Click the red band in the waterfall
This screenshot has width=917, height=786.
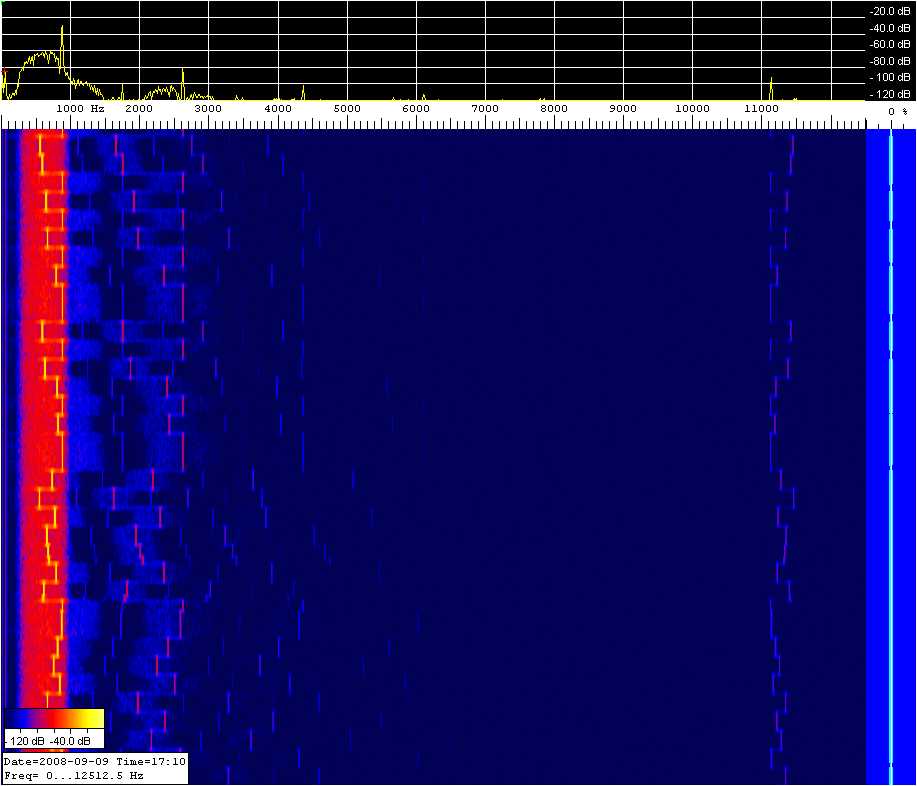pos(30,400)
